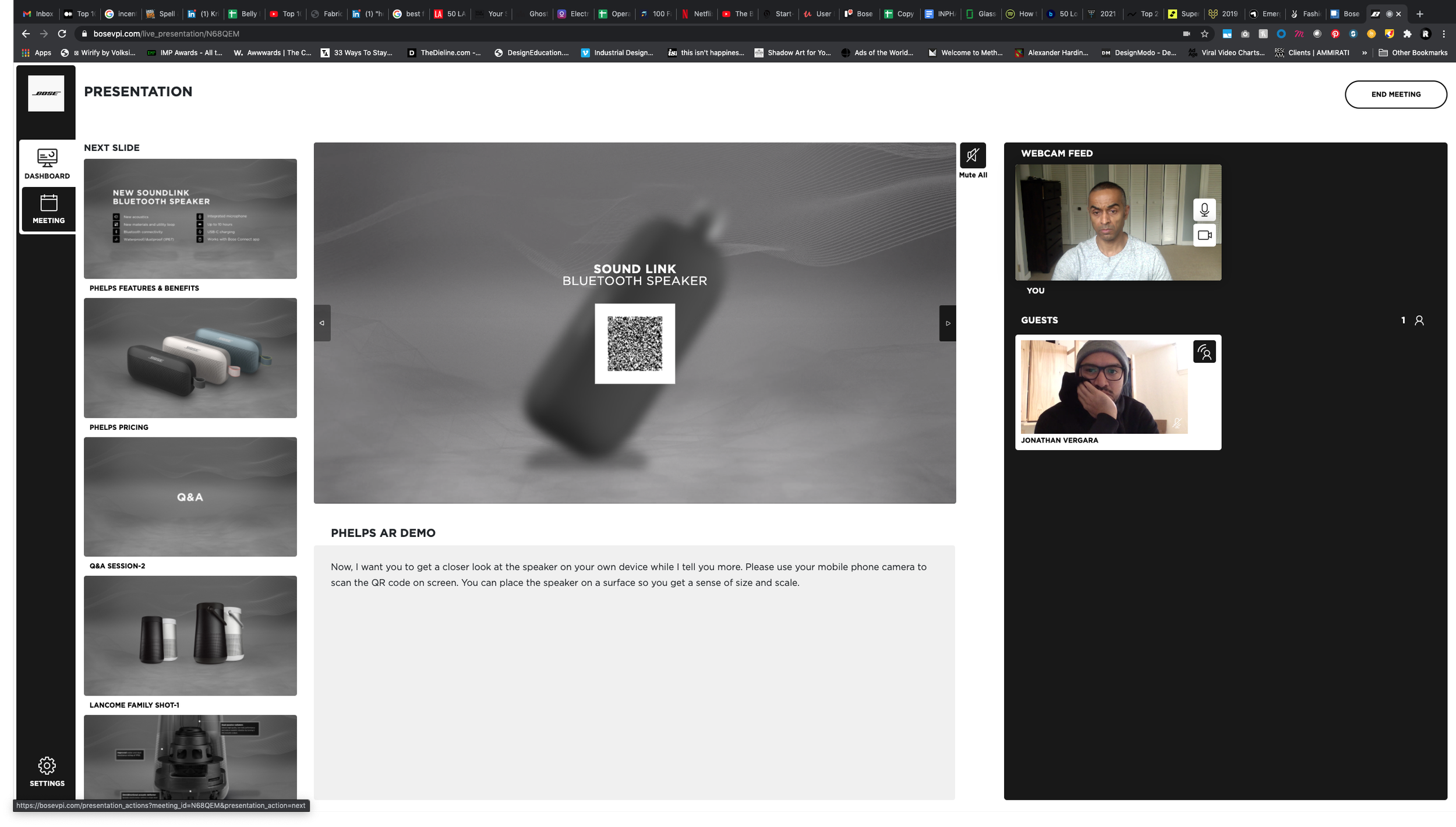Viewport: 1456px width, 827px height.
Task: Open guest count person icon
Action: coord(1419,320)
